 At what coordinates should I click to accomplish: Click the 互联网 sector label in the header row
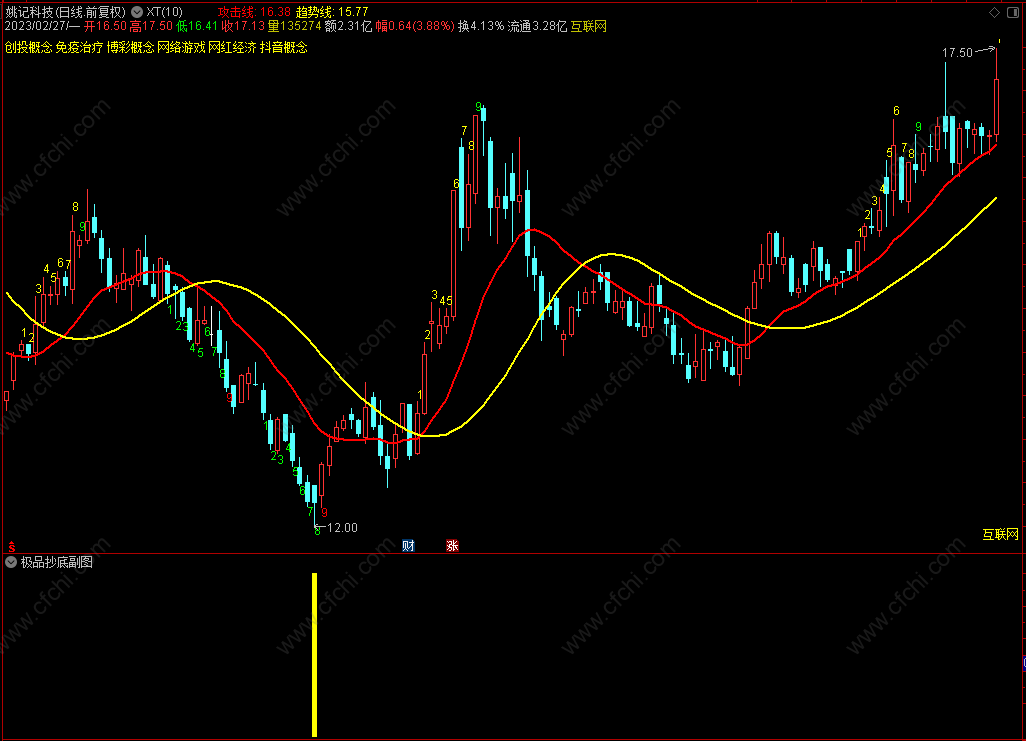tap(589, 26)
